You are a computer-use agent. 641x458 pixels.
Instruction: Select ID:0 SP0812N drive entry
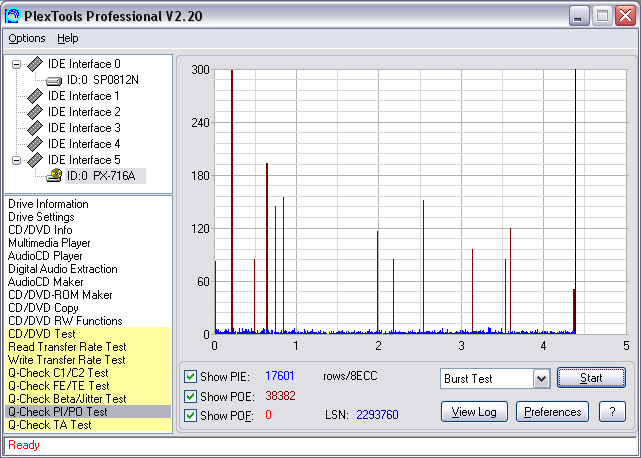103,80
